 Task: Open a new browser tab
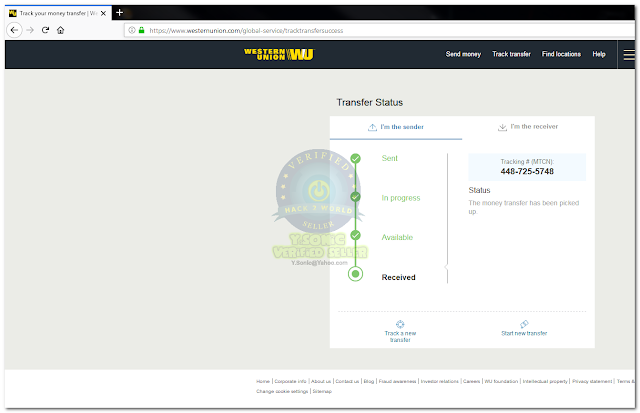119,13
